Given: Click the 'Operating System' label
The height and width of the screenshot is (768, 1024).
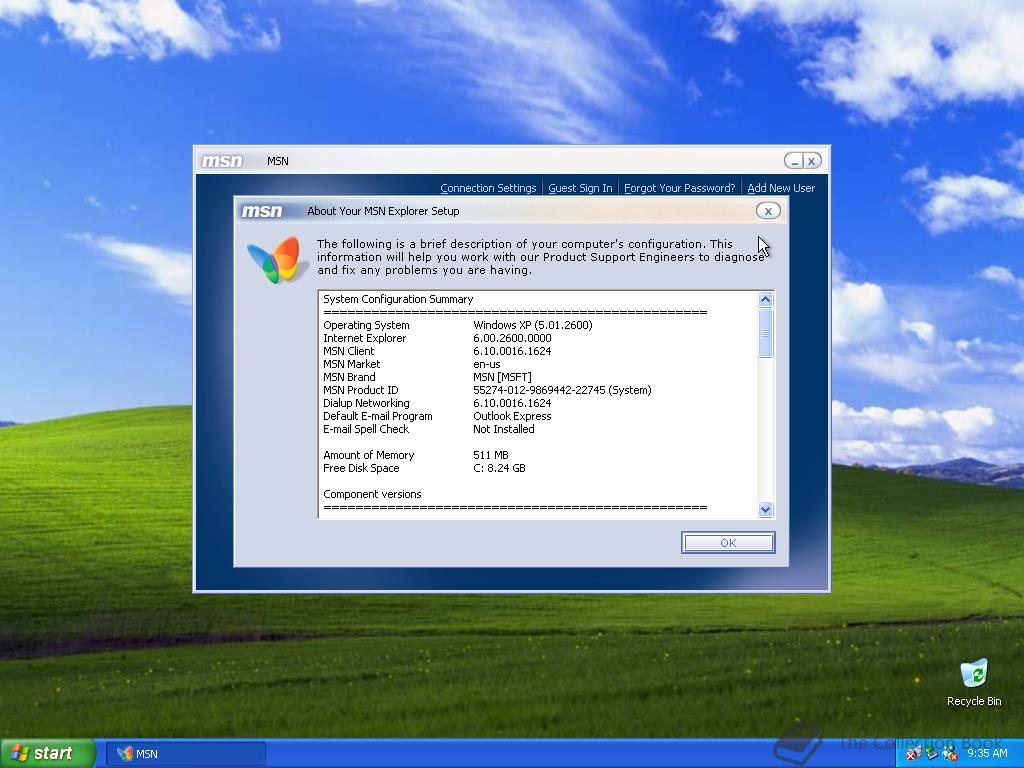Looking at the screenshot, I should click(366, 325).
